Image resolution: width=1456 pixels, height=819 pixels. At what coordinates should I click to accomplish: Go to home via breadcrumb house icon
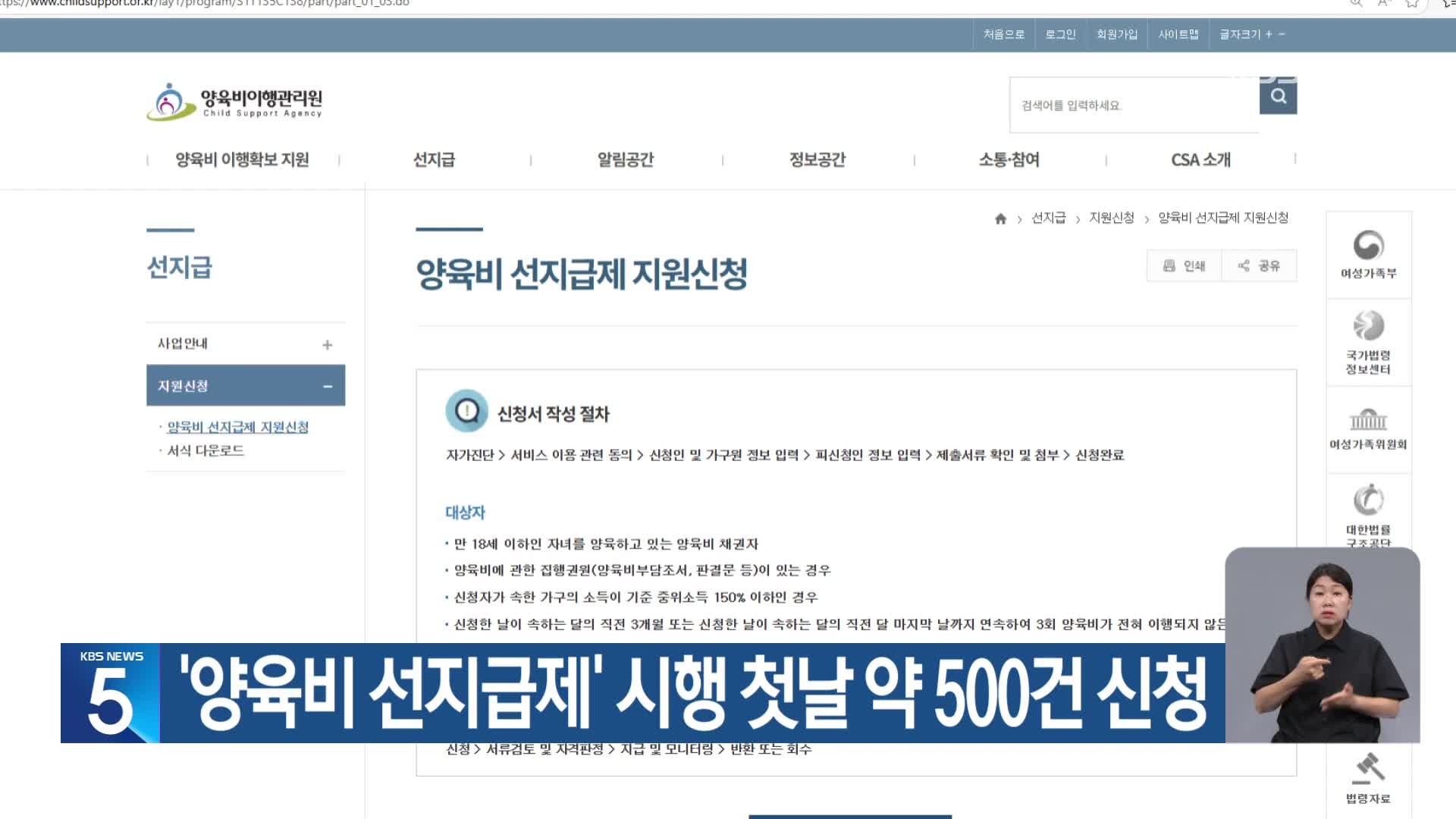1000,218
